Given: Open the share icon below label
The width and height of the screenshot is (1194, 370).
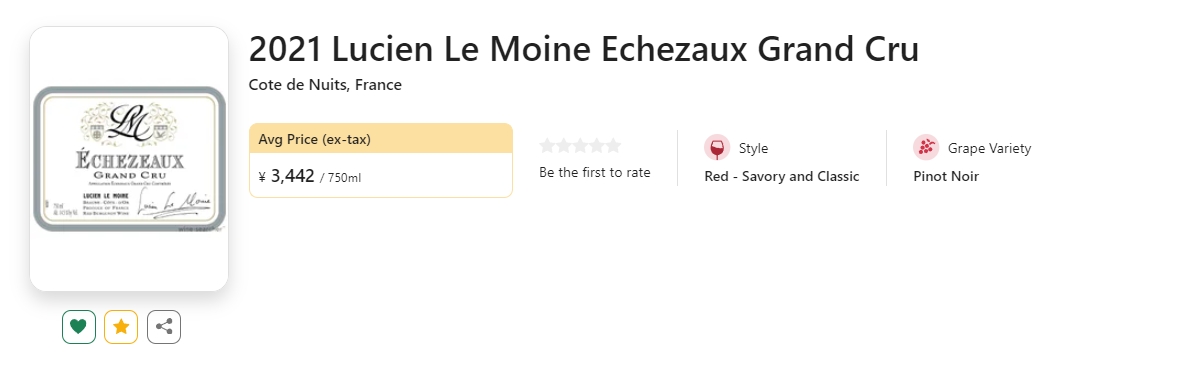Looking at the screenshot, I should 164,327.
